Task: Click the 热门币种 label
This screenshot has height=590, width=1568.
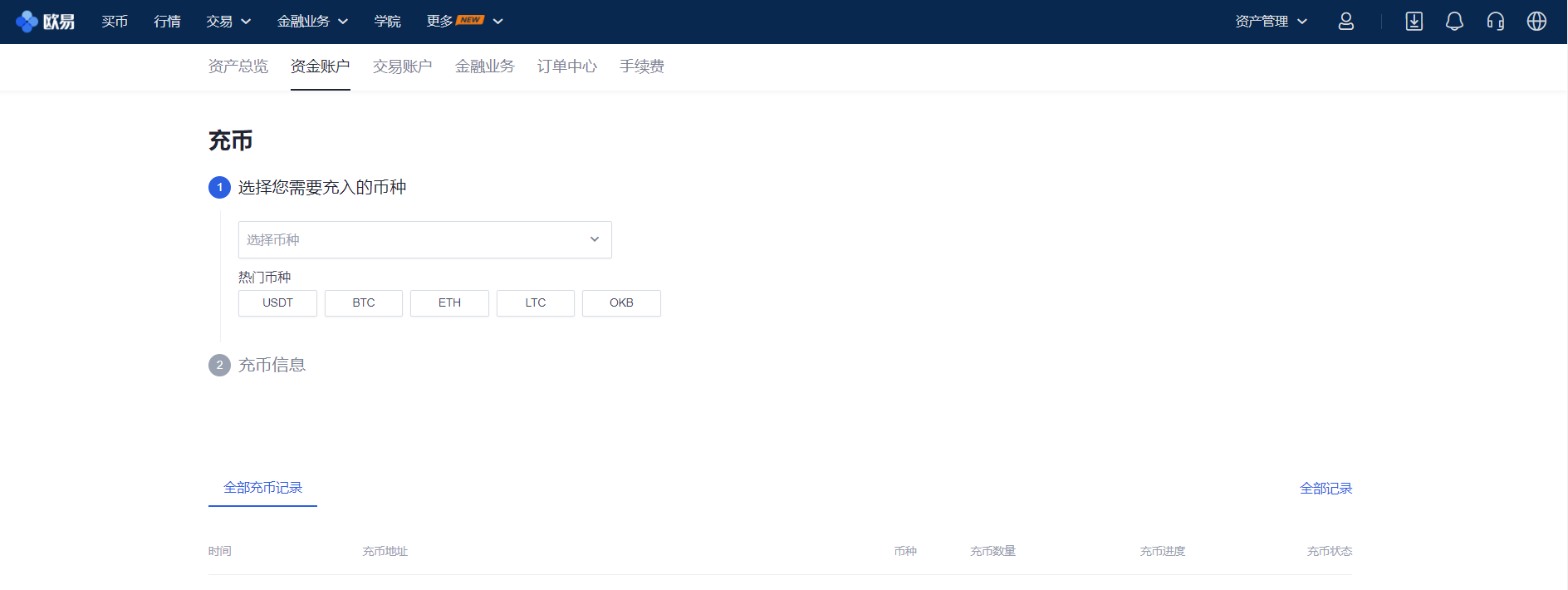Action: [264, 277]
